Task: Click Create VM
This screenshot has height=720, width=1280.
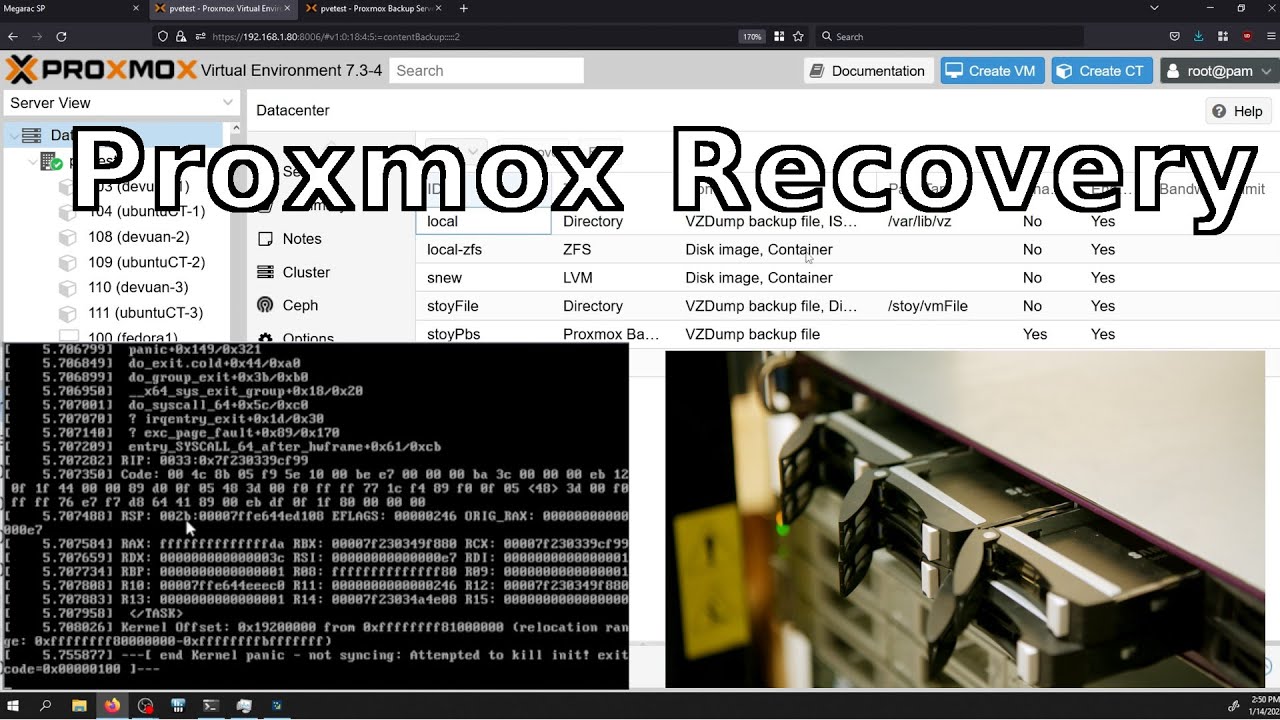Action: pos(992,70)
